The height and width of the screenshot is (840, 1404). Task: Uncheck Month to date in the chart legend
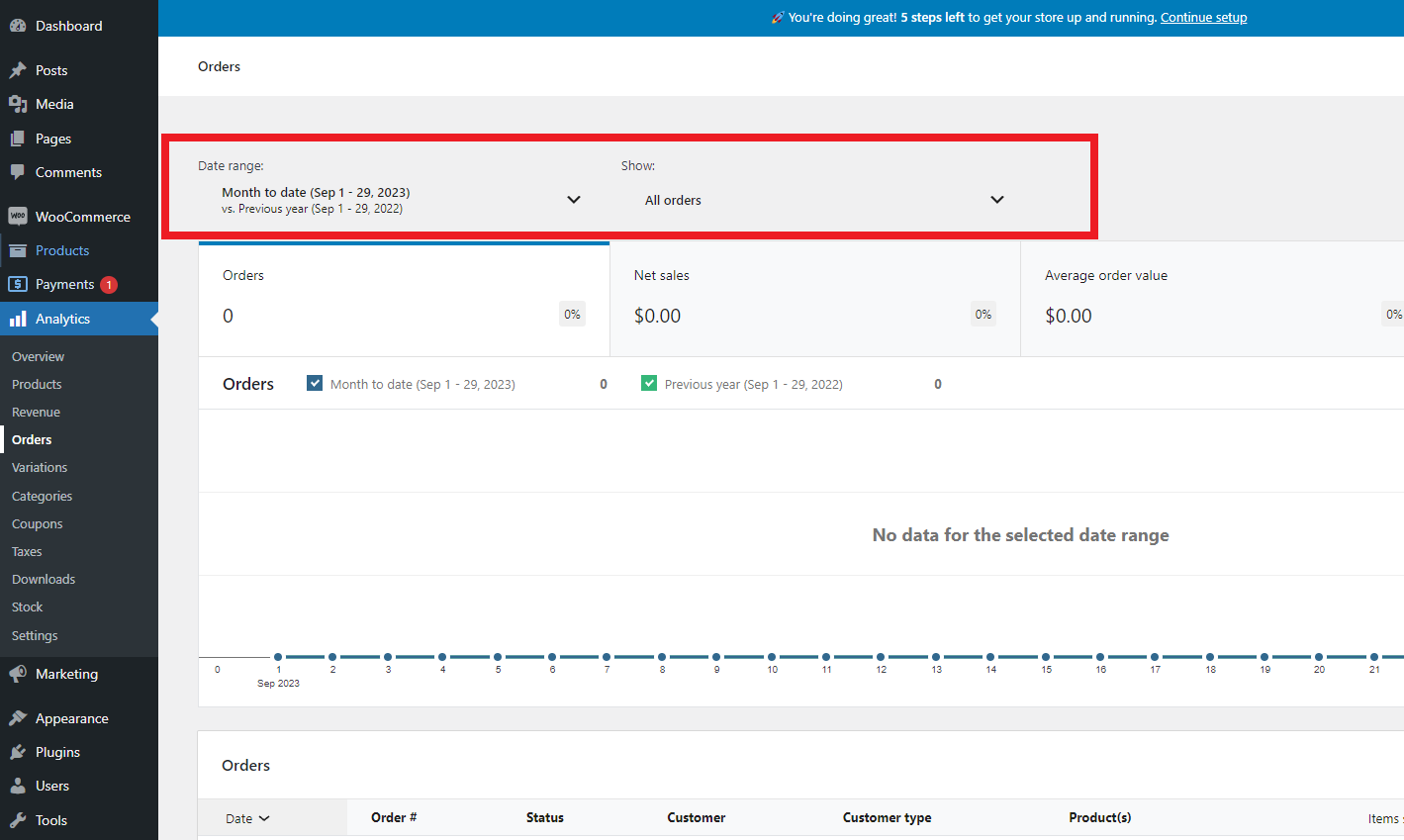314,382
